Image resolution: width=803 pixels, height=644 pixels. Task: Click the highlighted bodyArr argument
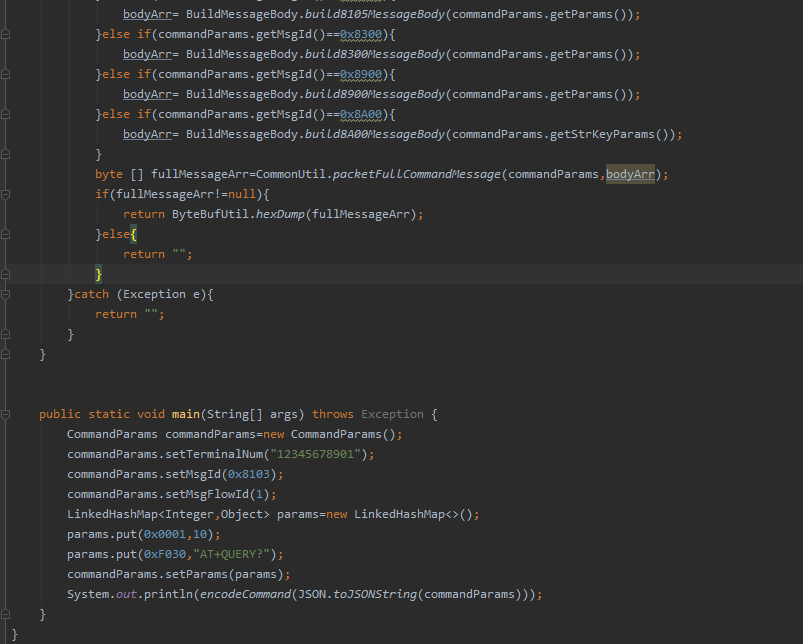630,174
